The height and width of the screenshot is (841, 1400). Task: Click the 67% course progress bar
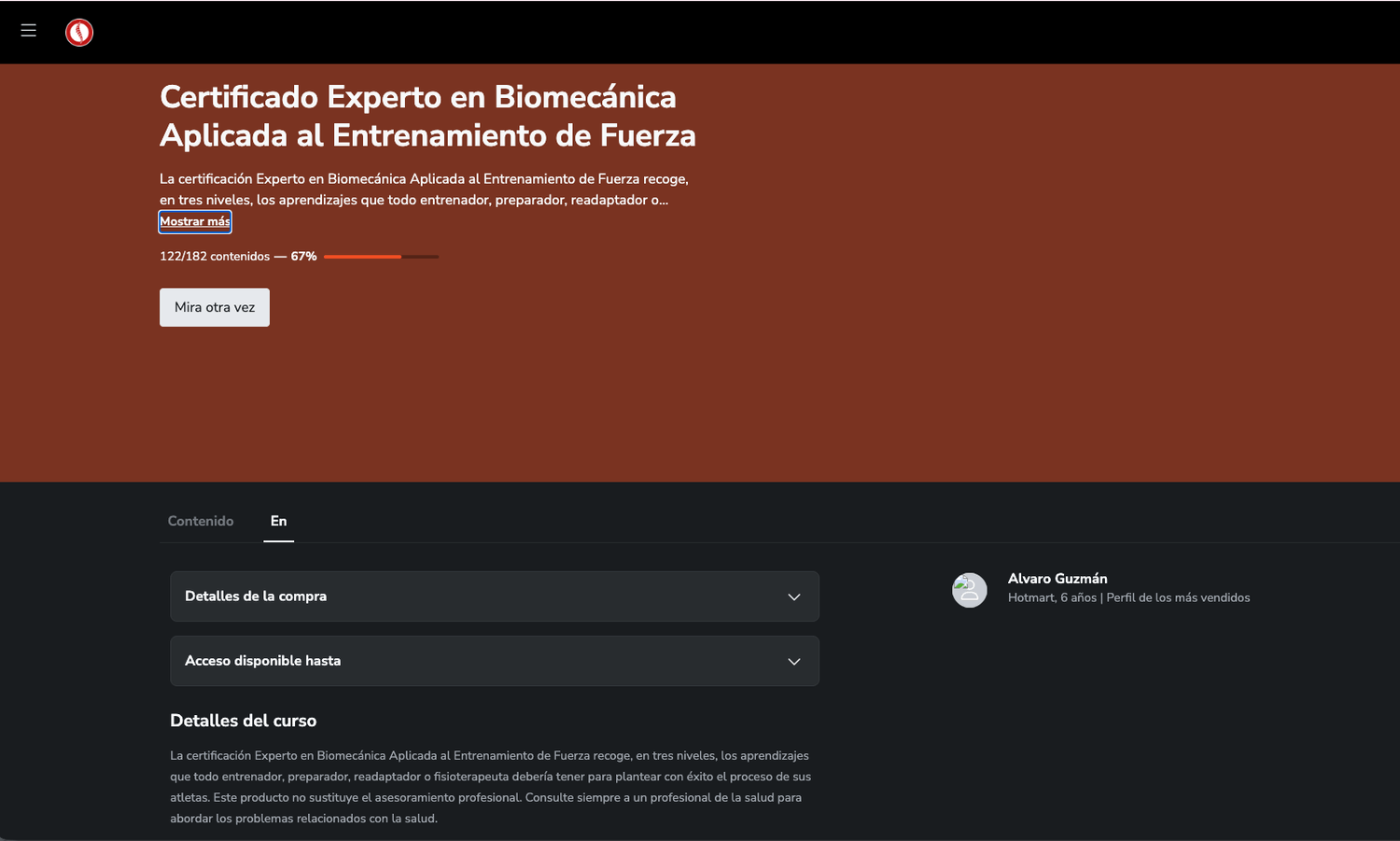click(x=381, y=256)
